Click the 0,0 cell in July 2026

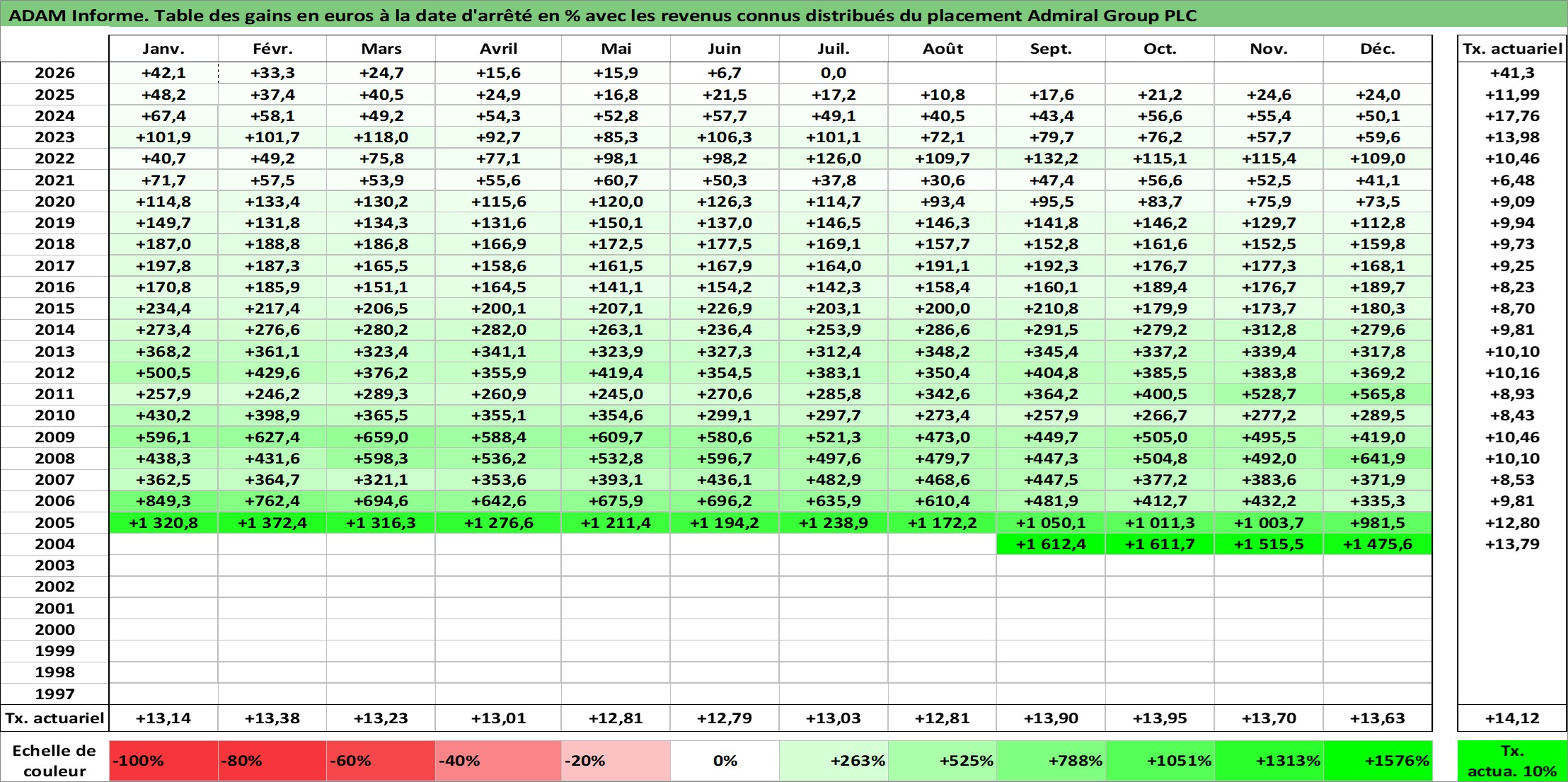pos(834,73)
